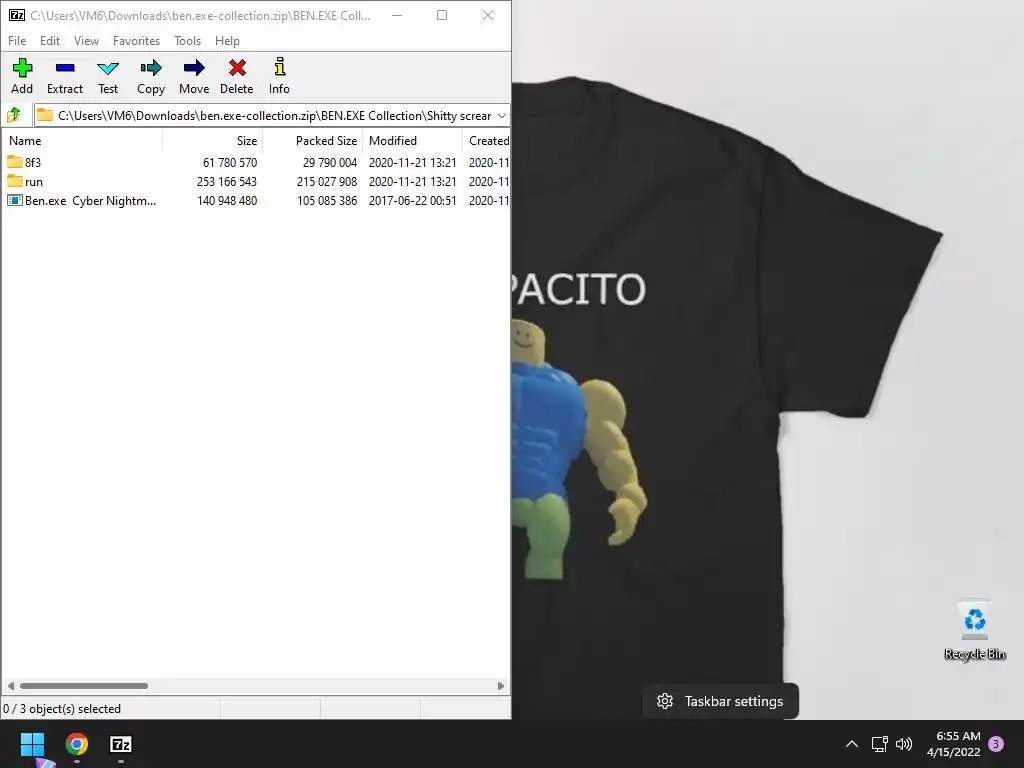The image size is (1024, 768).
Task: Click the size value 61 780 570
Action: coord(230,162)
